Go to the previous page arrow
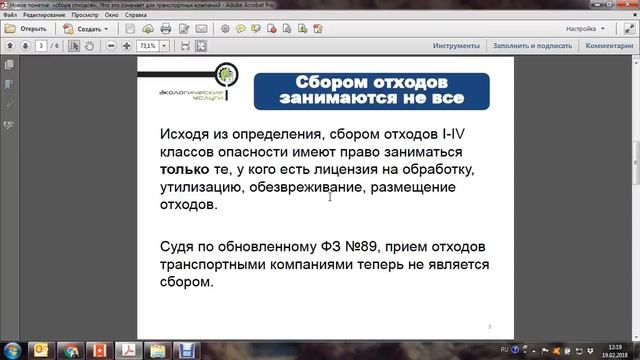Screen dimensions: 640x360 tap(10, 46)
